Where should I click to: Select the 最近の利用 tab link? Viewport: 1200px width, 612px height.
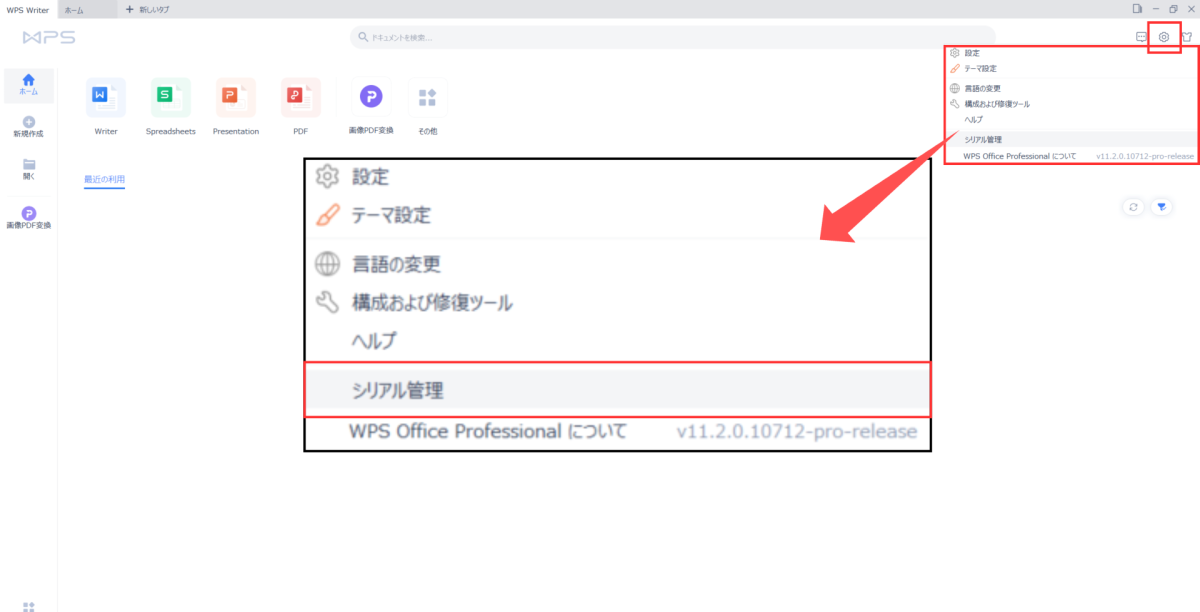[x=104, y=179]
